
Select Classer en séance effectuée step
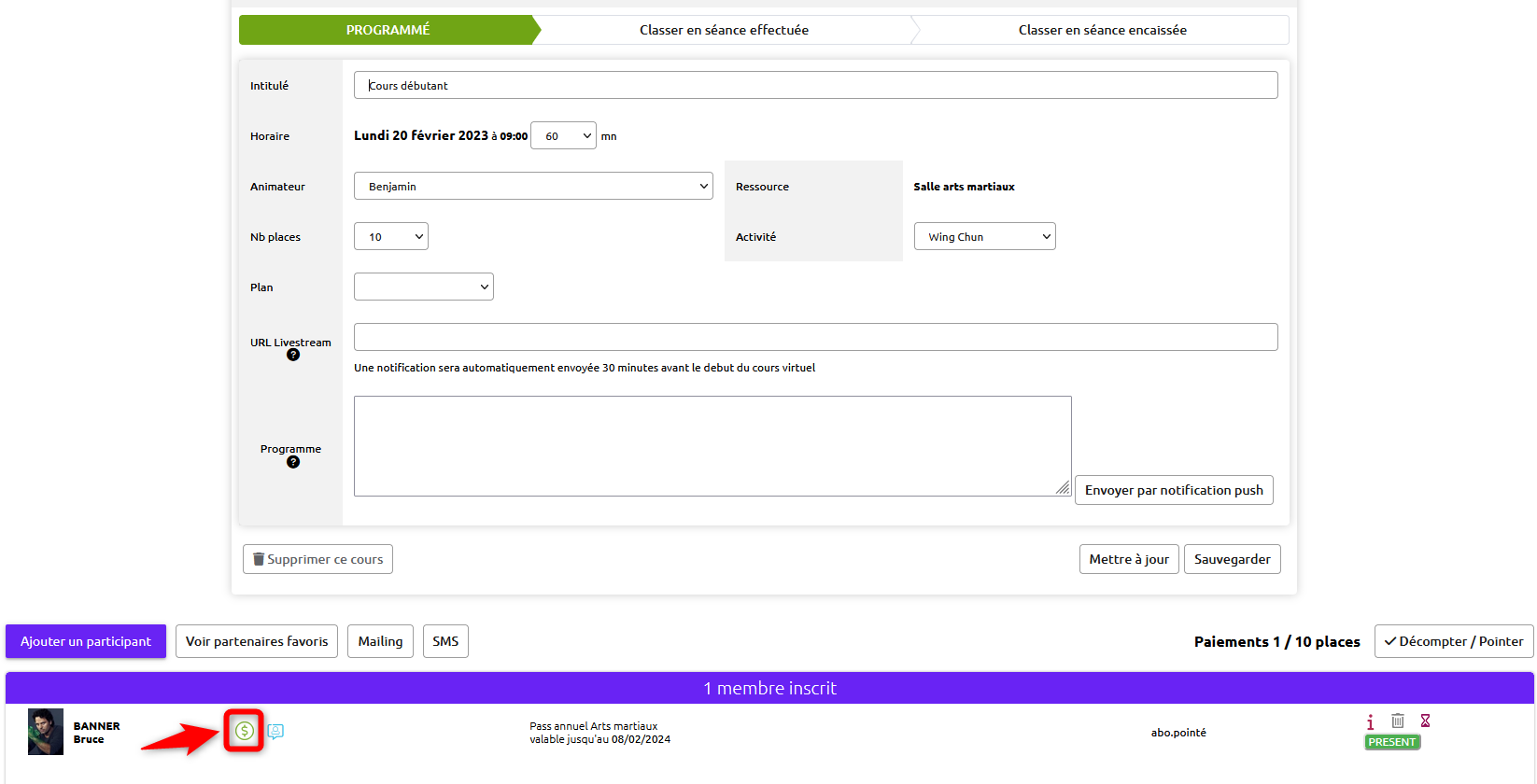[725, 30]
